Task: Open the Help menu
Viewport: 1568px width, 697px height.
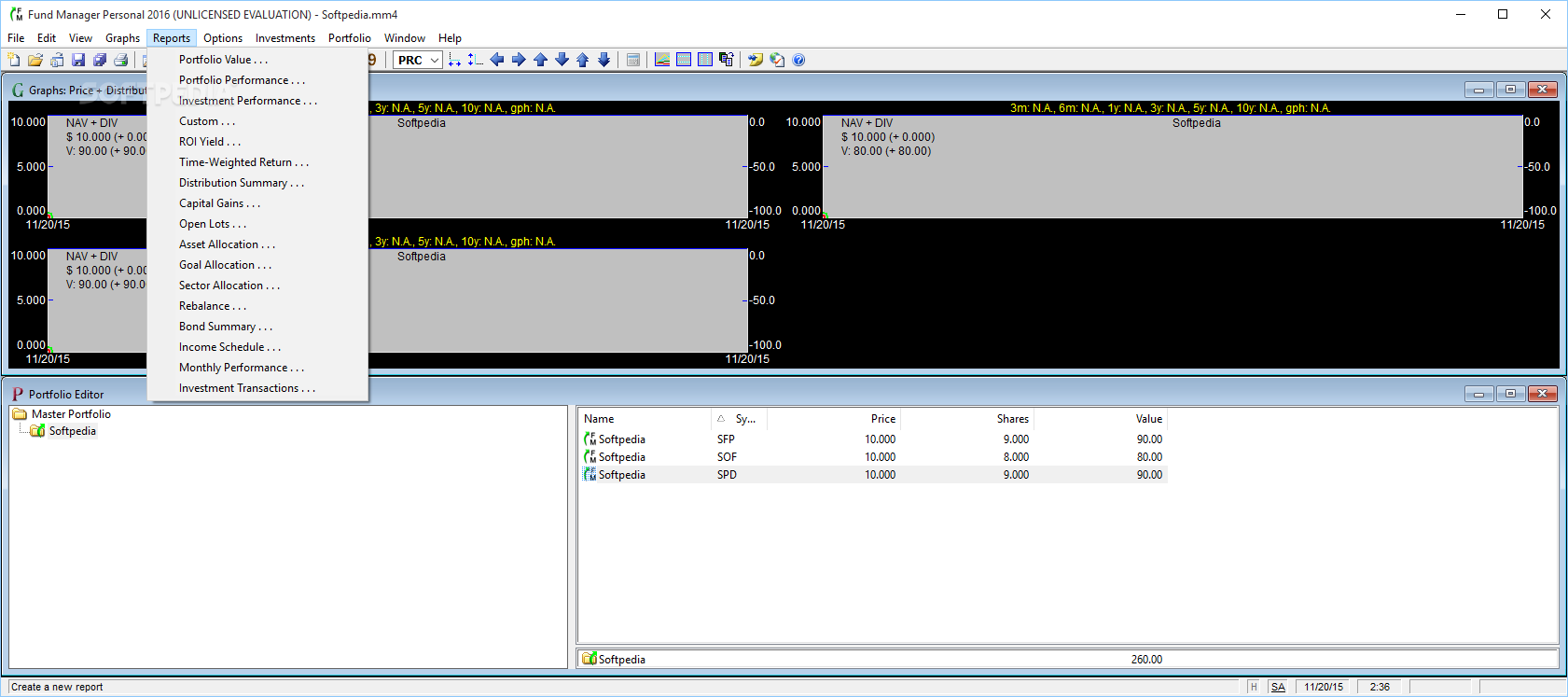Action: (450, 38)
